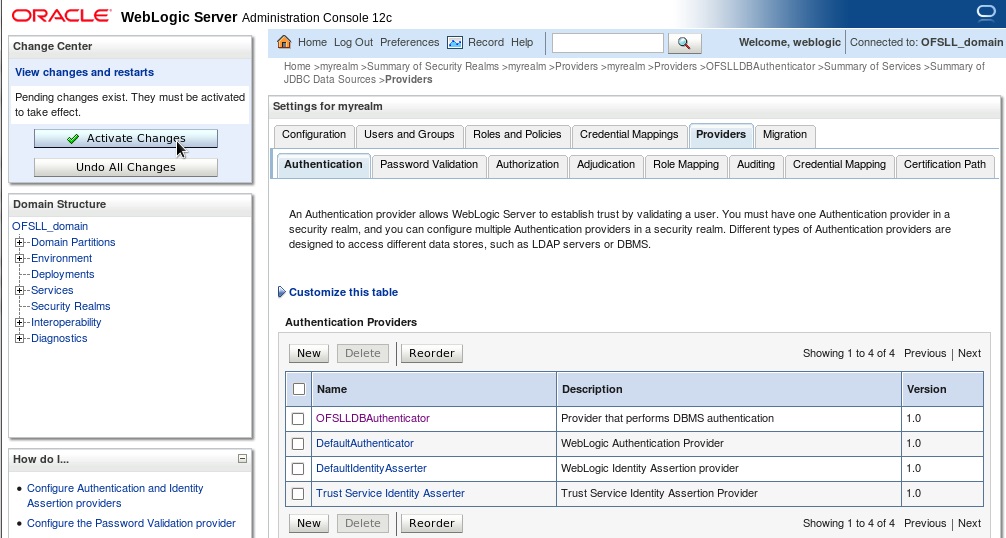Open the Credential Mappings tab
This screenshot has height=538, width=1006.
tap(629, 135)
